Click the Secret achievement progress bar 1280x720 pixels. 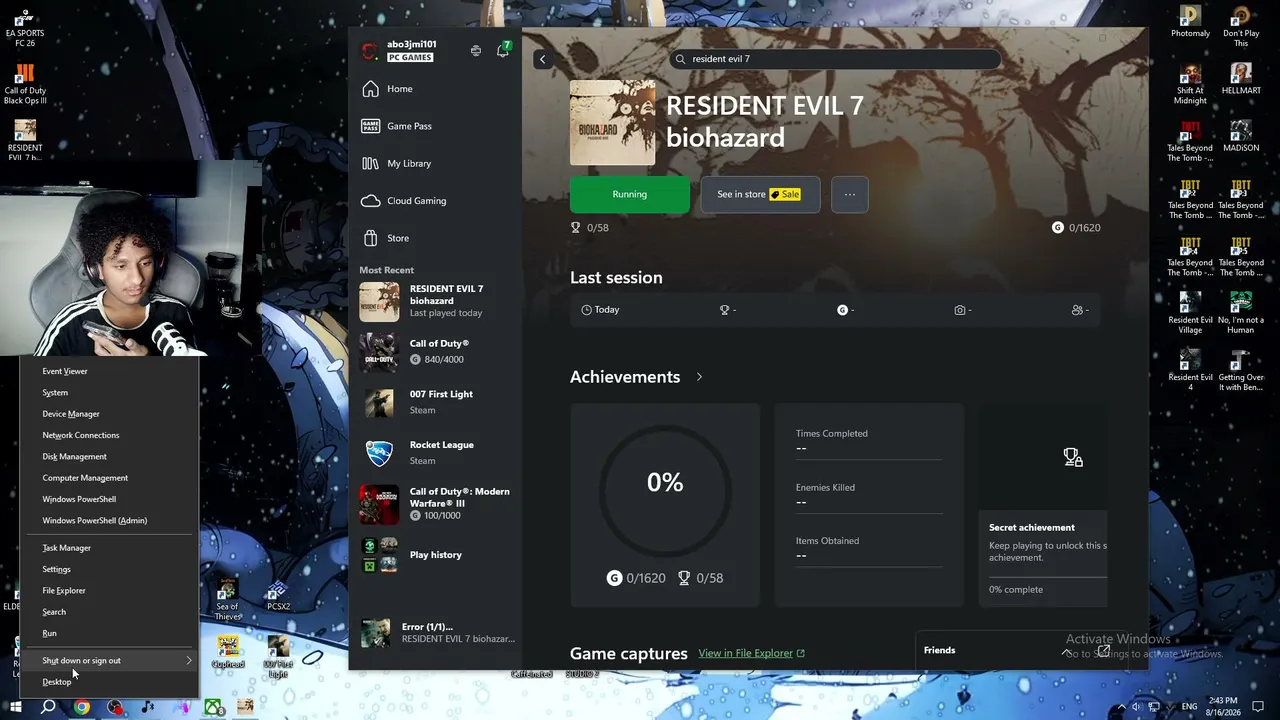(1048, 577)
